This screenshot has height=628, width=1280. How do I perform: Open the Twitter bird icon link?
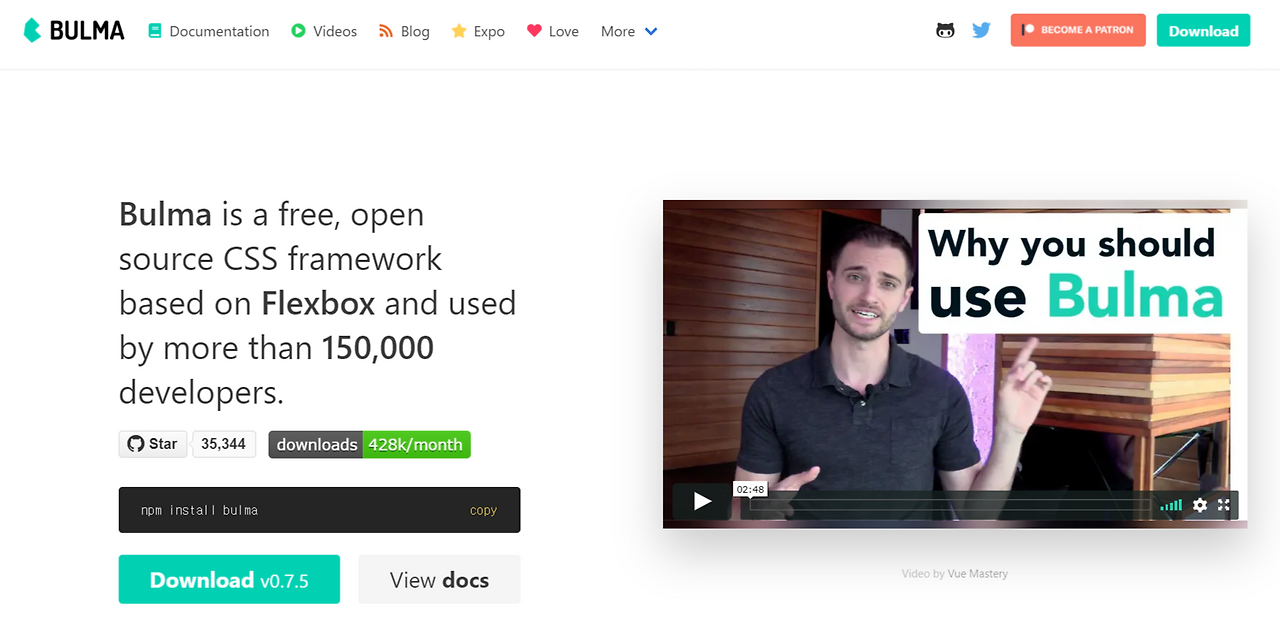(981, 31)
